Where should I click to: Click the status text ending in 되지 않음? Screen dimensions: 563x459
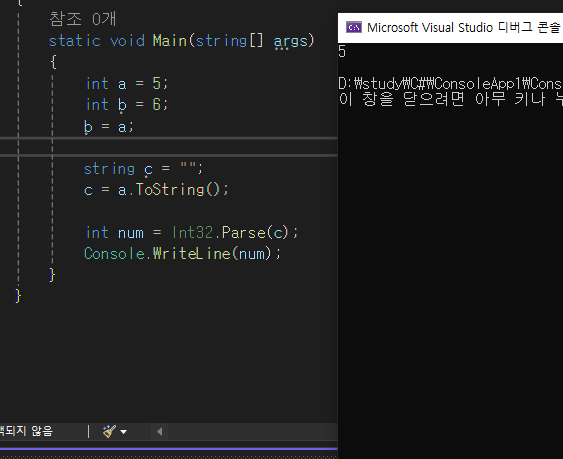click(26, 431)
